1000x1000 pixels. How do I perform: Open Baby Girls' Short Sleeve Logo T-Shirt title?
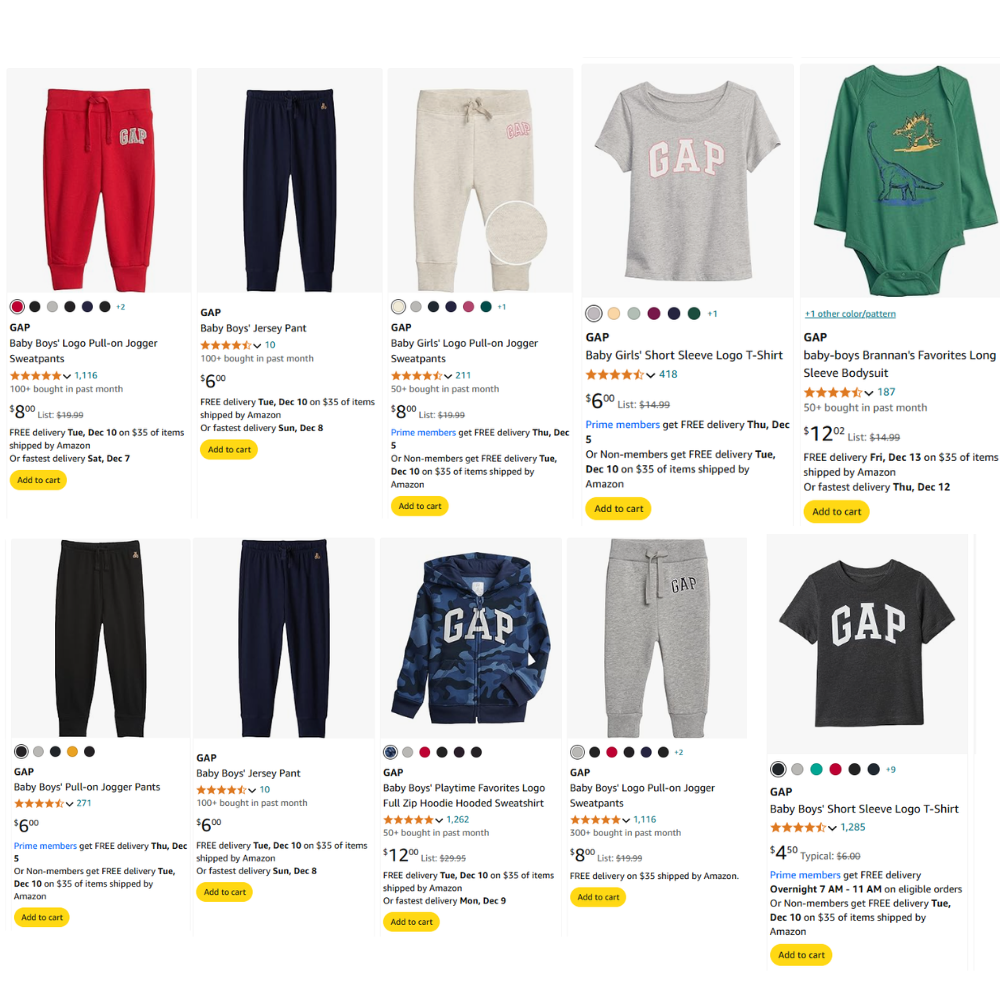pyautogui.click(x=684, y=355)
